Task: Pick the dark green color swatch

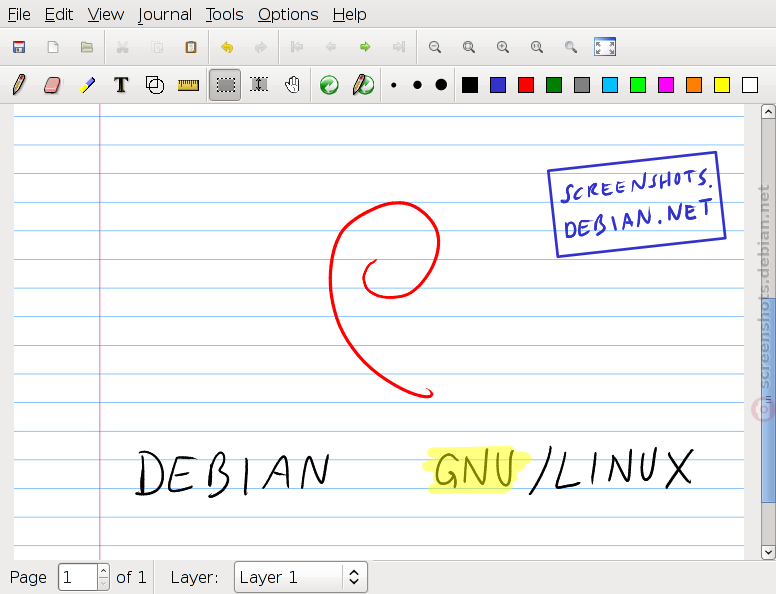Action: (x=554, y=85)
